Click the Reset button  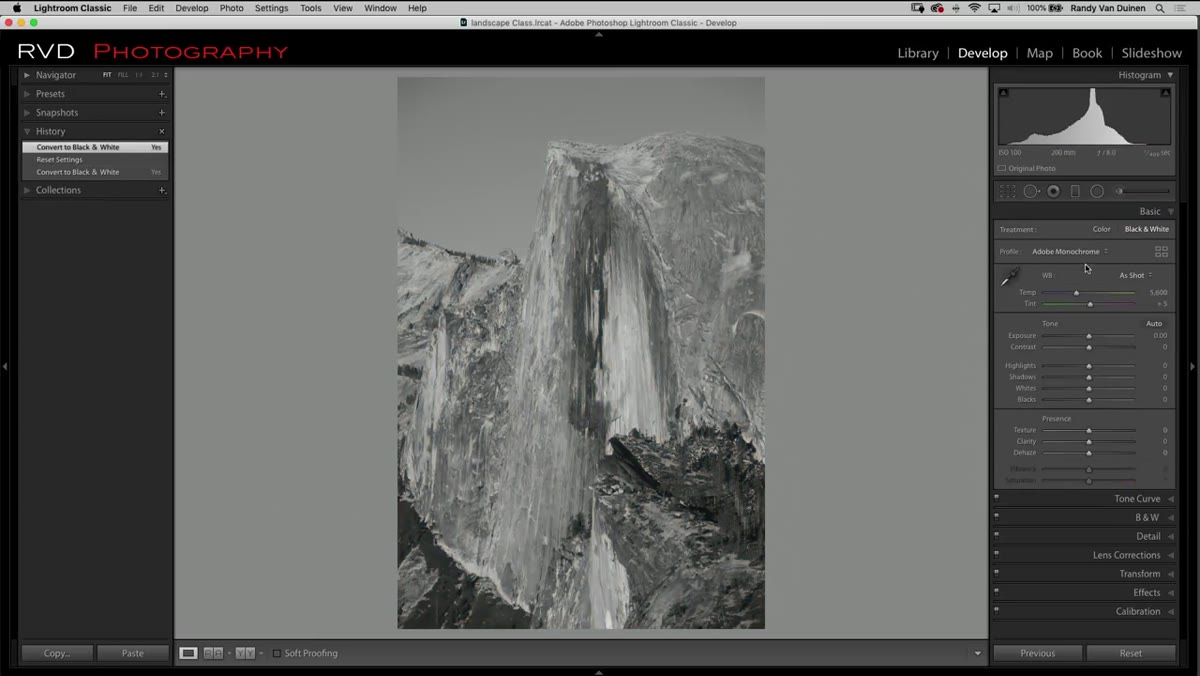[x=1131, y=653]
